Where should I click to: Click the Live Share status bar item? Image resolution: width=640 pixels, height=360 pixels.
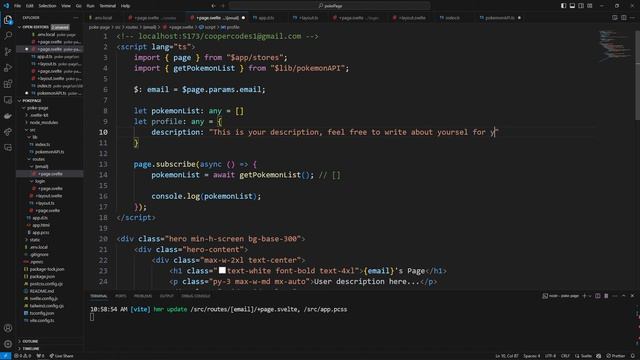62,356
